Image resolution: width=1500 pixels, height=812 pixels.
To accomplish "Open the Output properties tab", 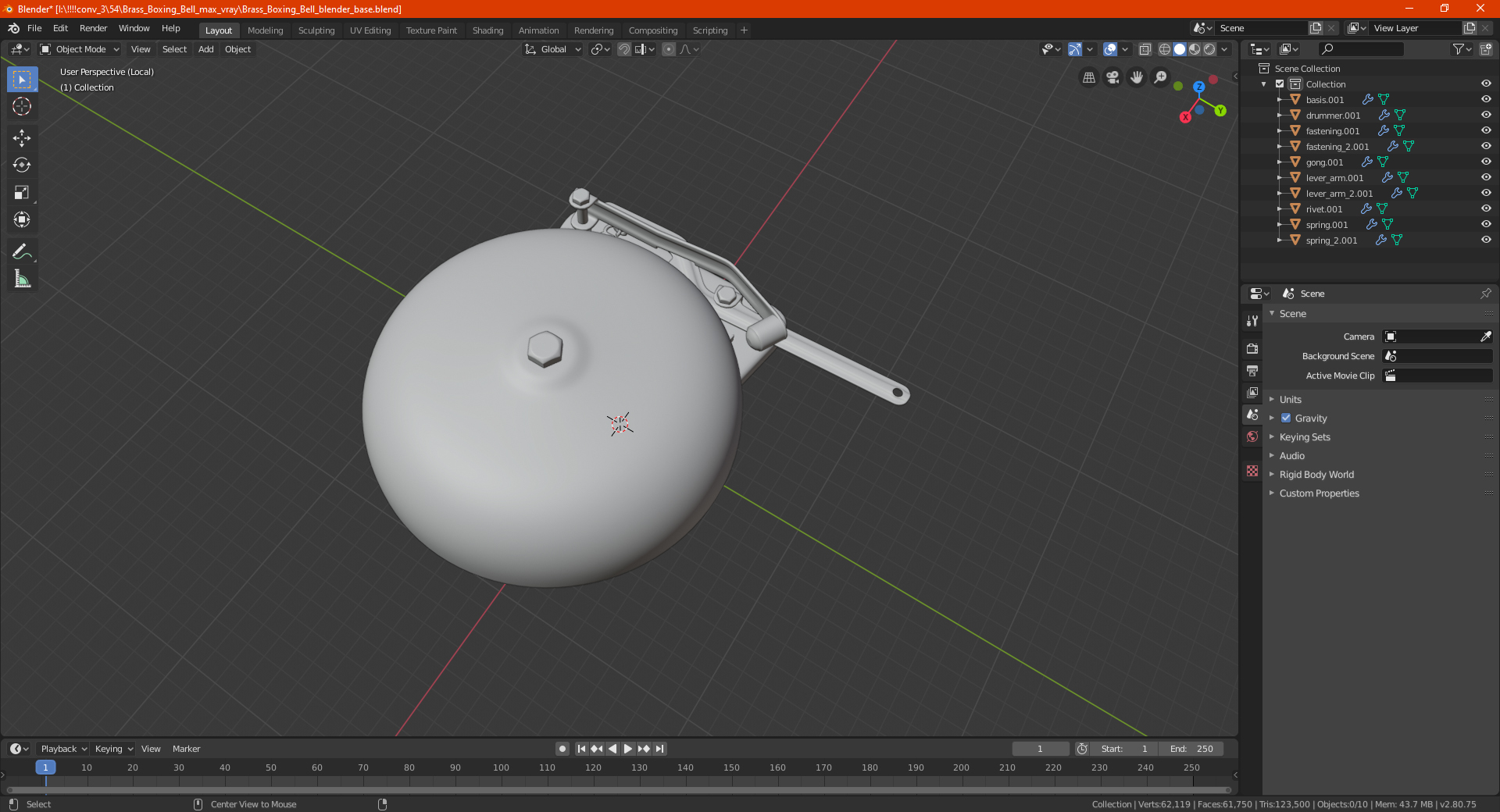I will point(1252,371).
